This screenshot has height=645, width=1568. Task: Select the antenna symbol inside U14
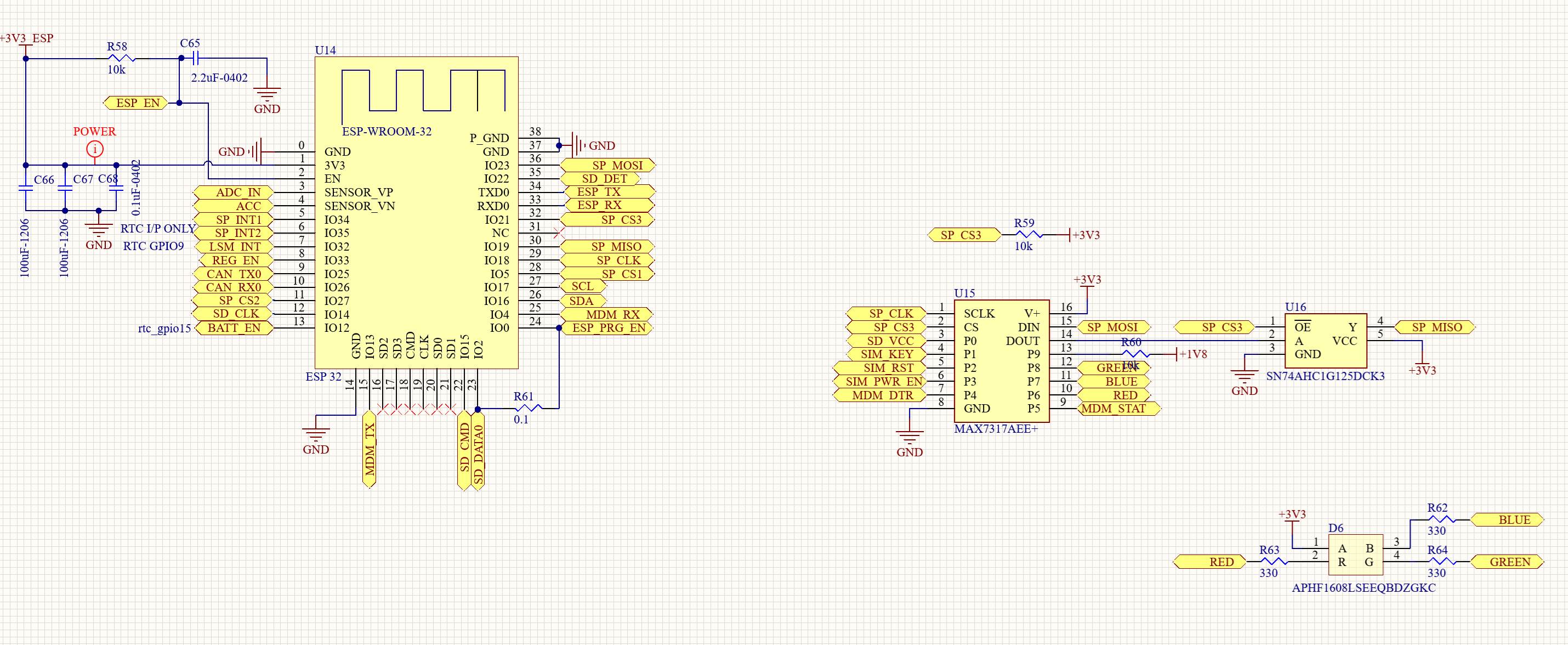tap(423, 92)
